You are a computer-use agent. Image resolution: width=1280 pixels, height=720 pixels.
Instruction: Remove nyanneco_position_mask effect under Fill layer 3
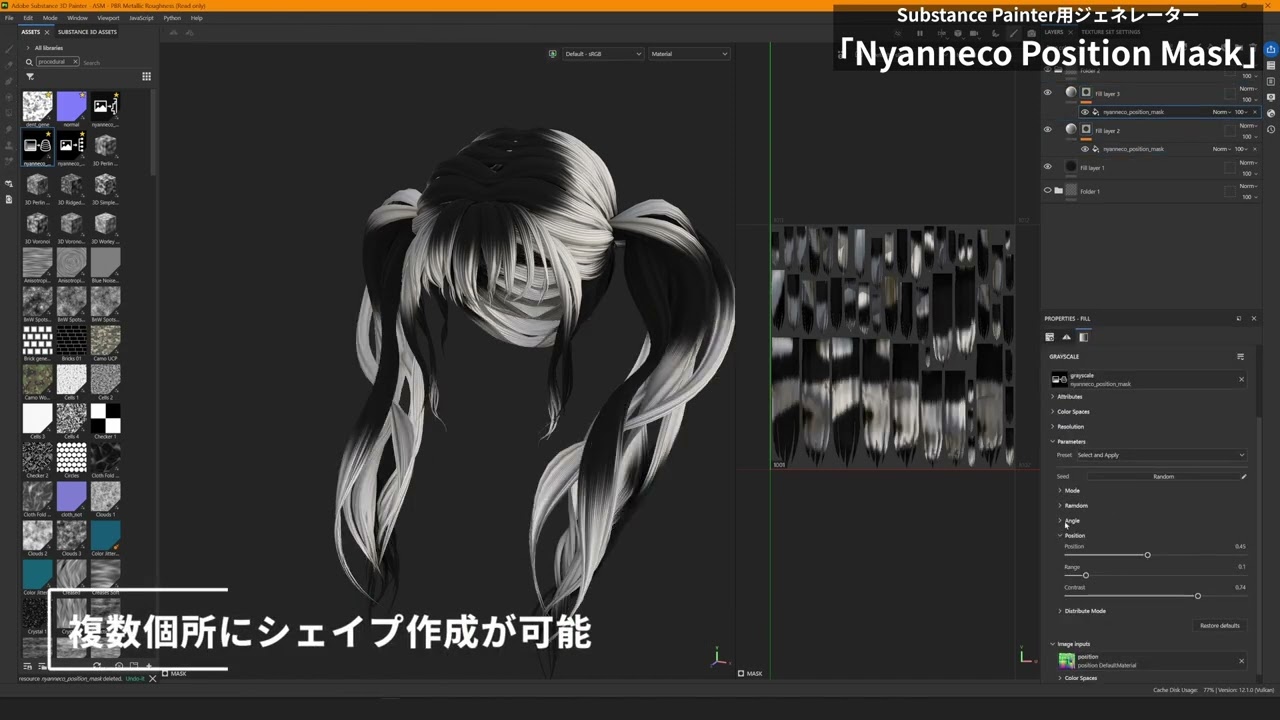pyautogui.click(x=1255, y=112)
